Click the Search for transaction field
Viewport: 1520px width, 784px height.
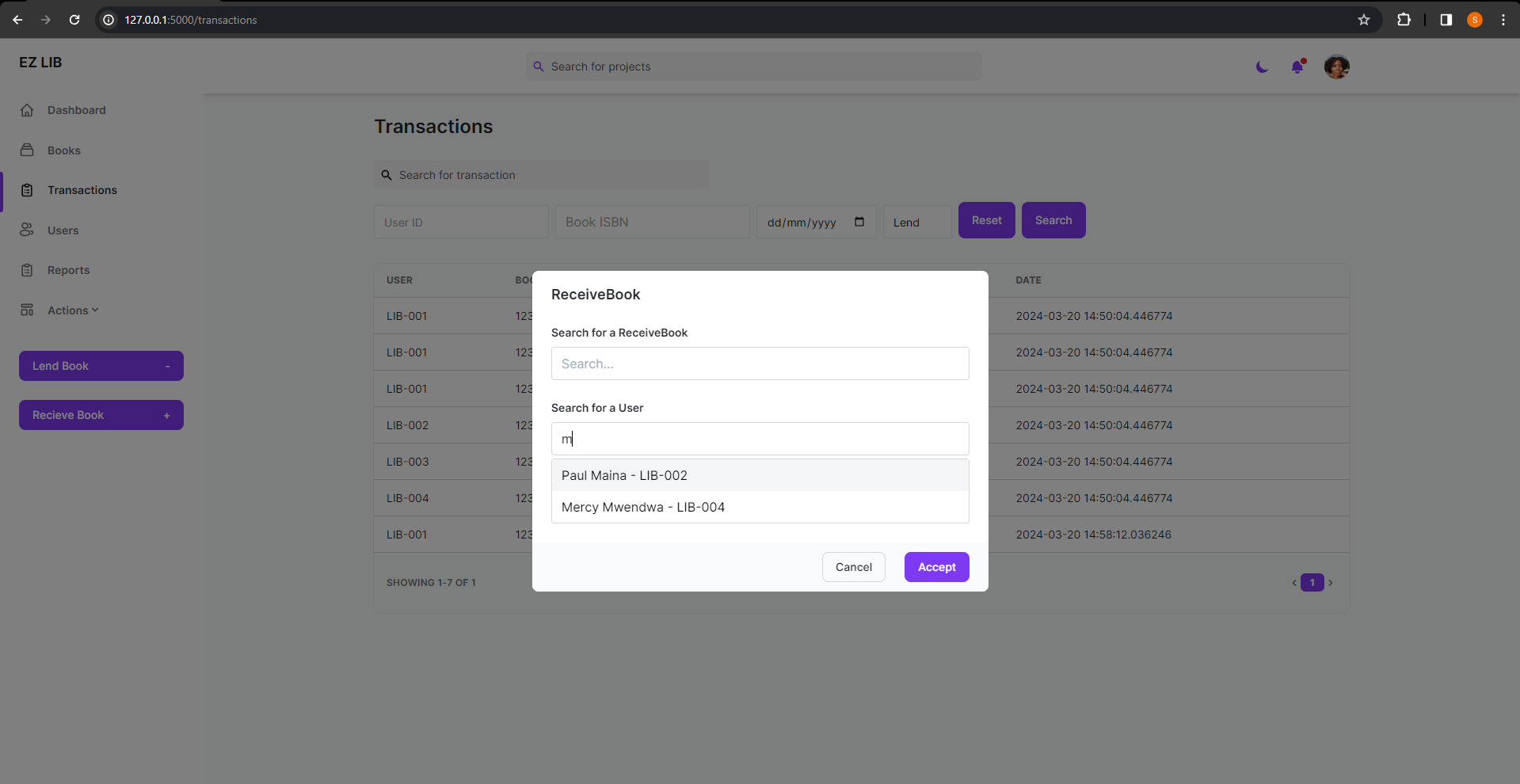(x=541, y=175)
